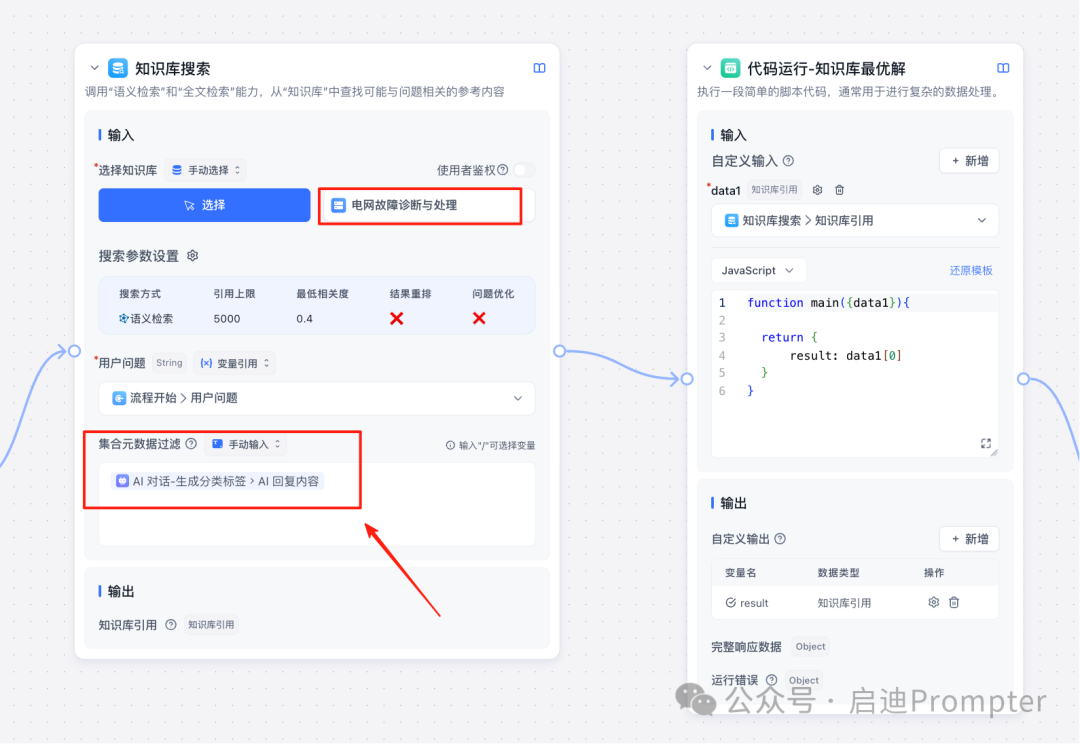Click the blue 选择 knowledge base button
The width and height of the screenshot is (1080, 744).
tap(205, 205)
